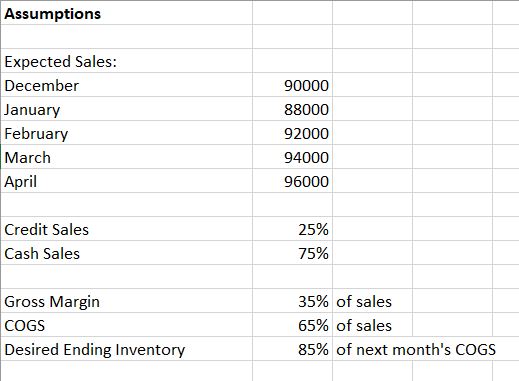Select the March sales value 94000

click(292, 157)
